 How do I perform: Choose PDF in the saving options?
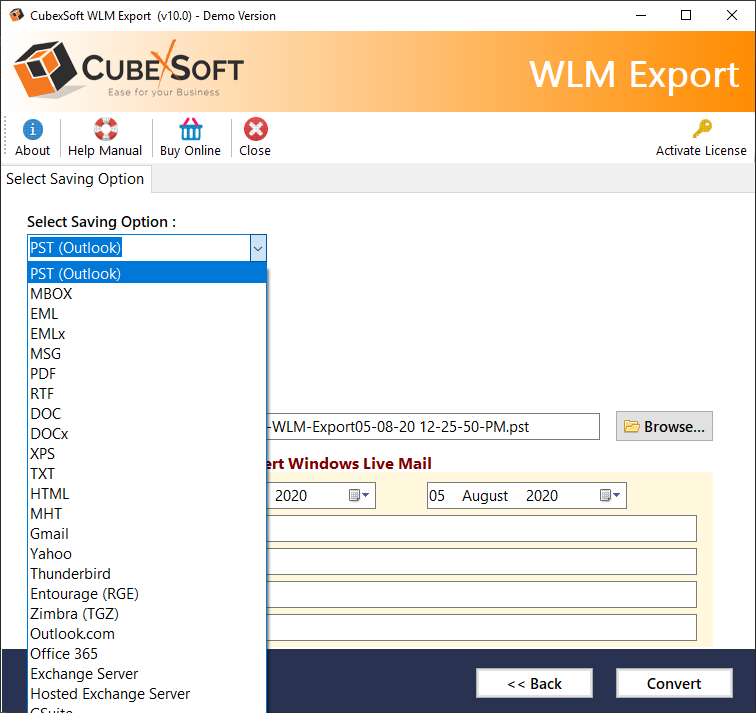[x=43, y=374]
